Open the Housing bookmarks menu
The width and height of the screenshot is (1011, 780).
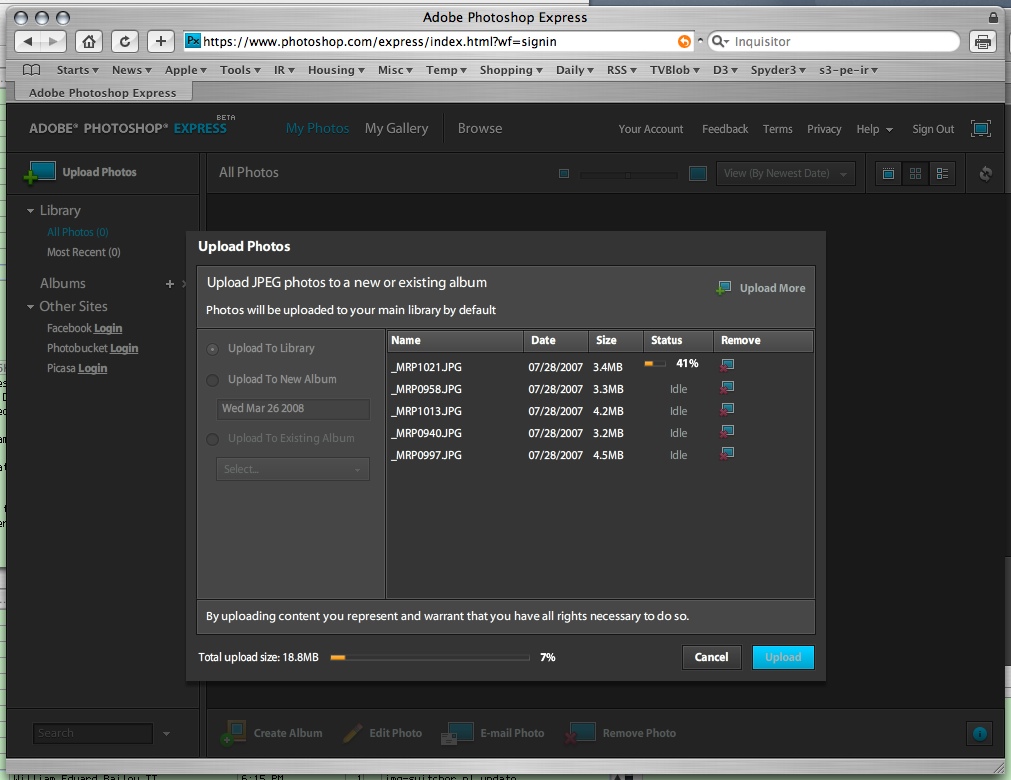(x=335, y=70)
